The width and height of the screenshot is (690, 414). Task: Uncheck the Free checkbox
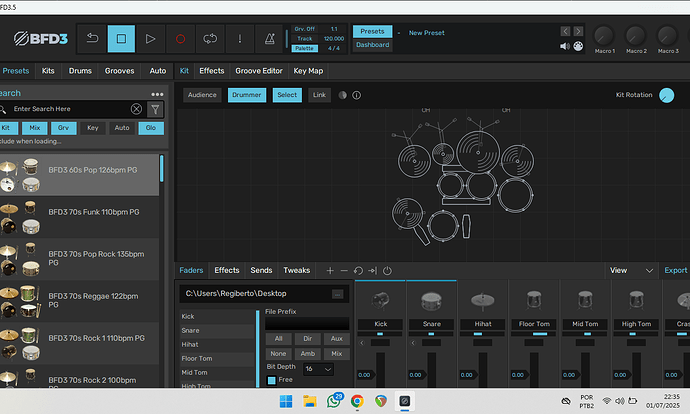point(272,380)
